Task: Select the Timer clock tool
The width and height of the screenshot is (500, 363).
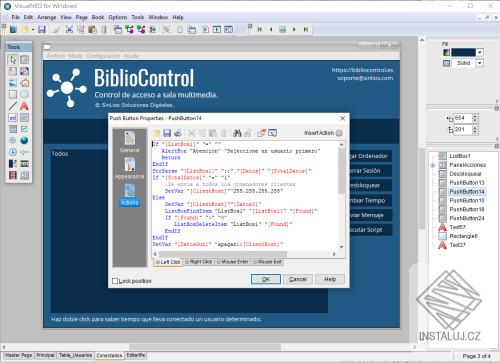Action: (x=13, y=152)
